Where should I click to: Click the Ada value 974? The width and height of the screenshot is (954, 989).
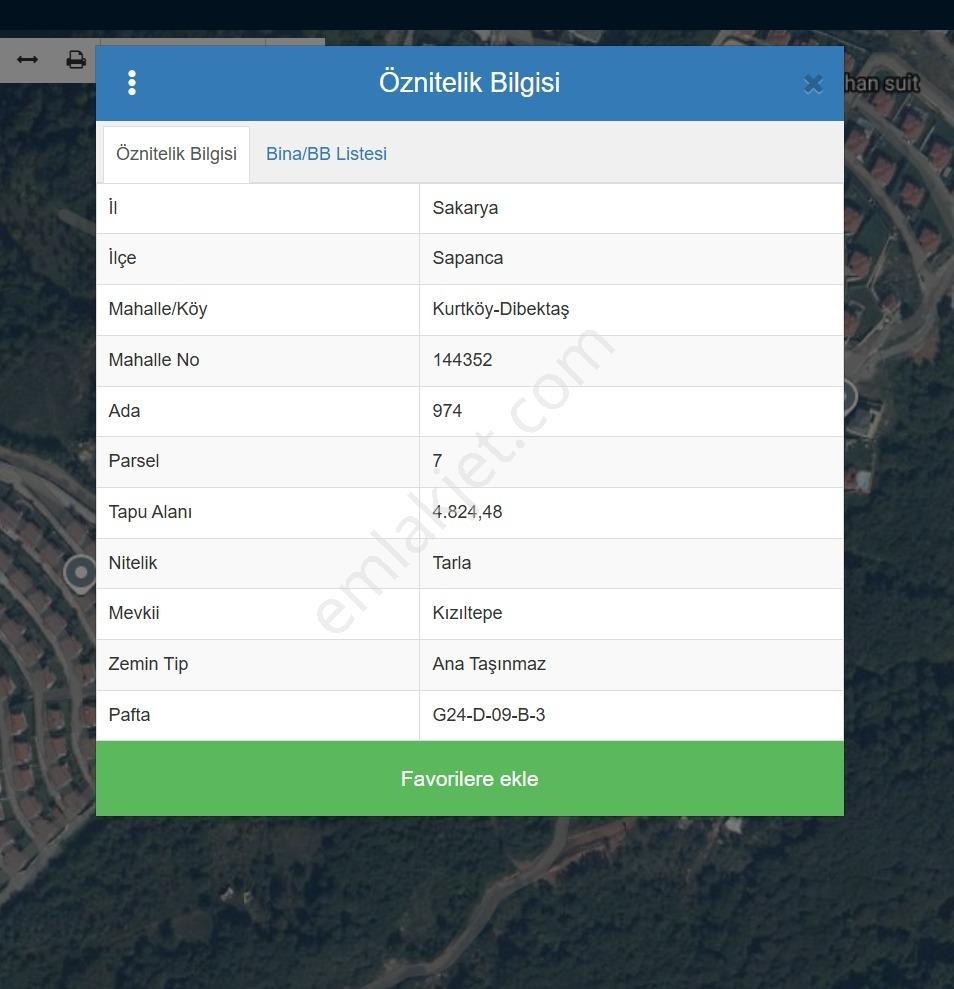447,411
